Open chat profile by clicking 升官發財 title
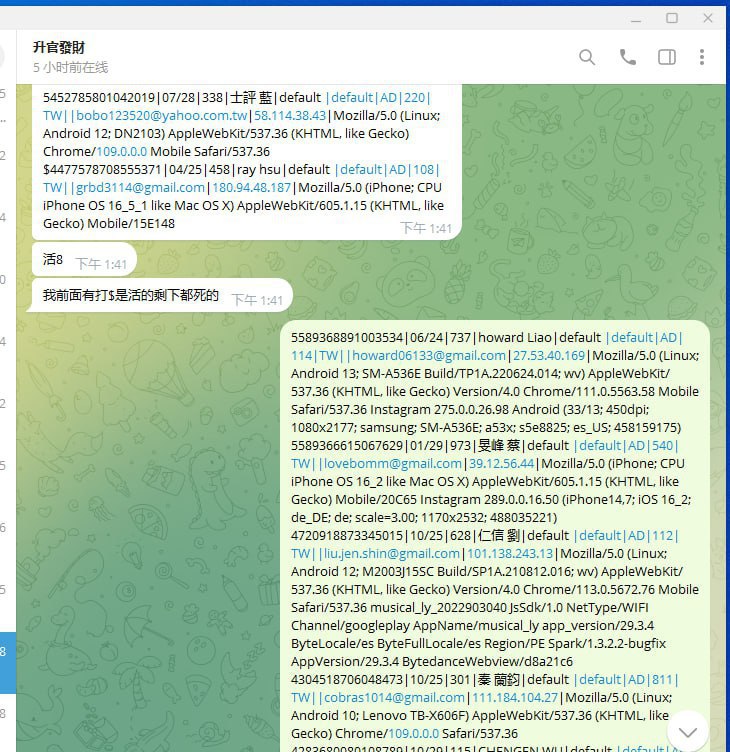Screen dimensions: 730x752 tap(59, 47)
